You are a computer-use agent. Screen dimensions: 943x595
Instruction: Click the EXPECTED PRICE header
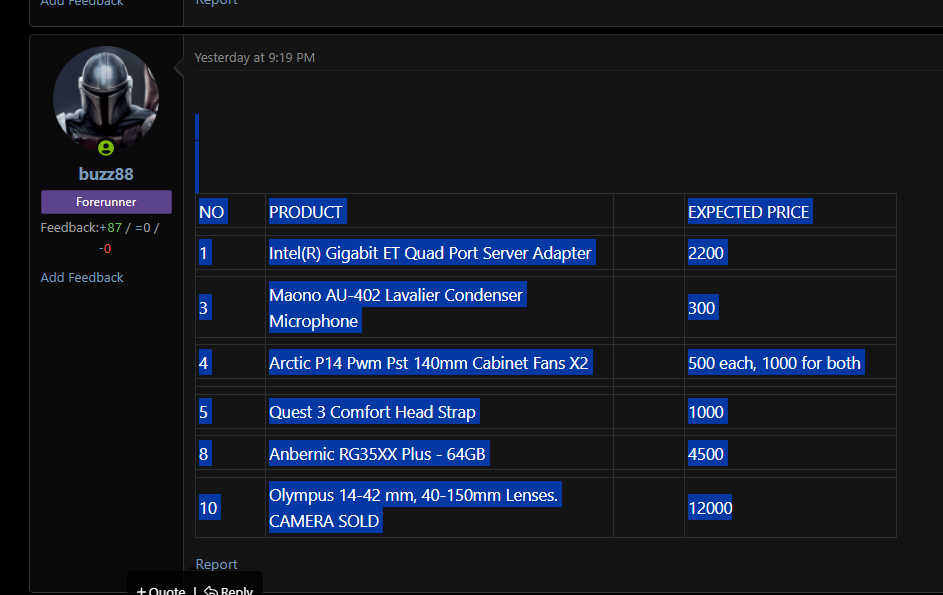click(749, 212)
